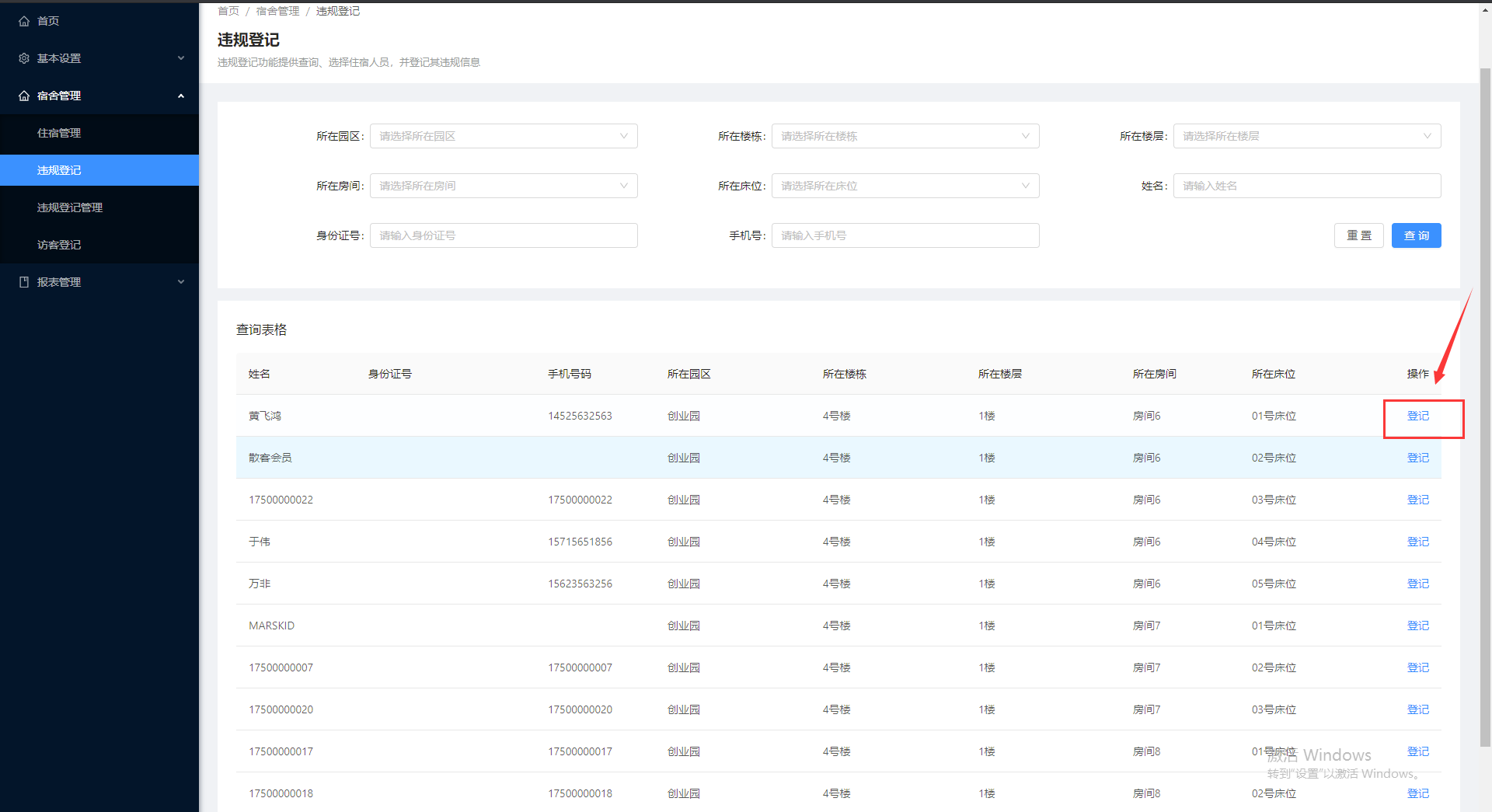Image resolution: width=1492 pixels, height=812 pixels.
Task: Click the report icon beside 报表管理
Action: [24, 282]
